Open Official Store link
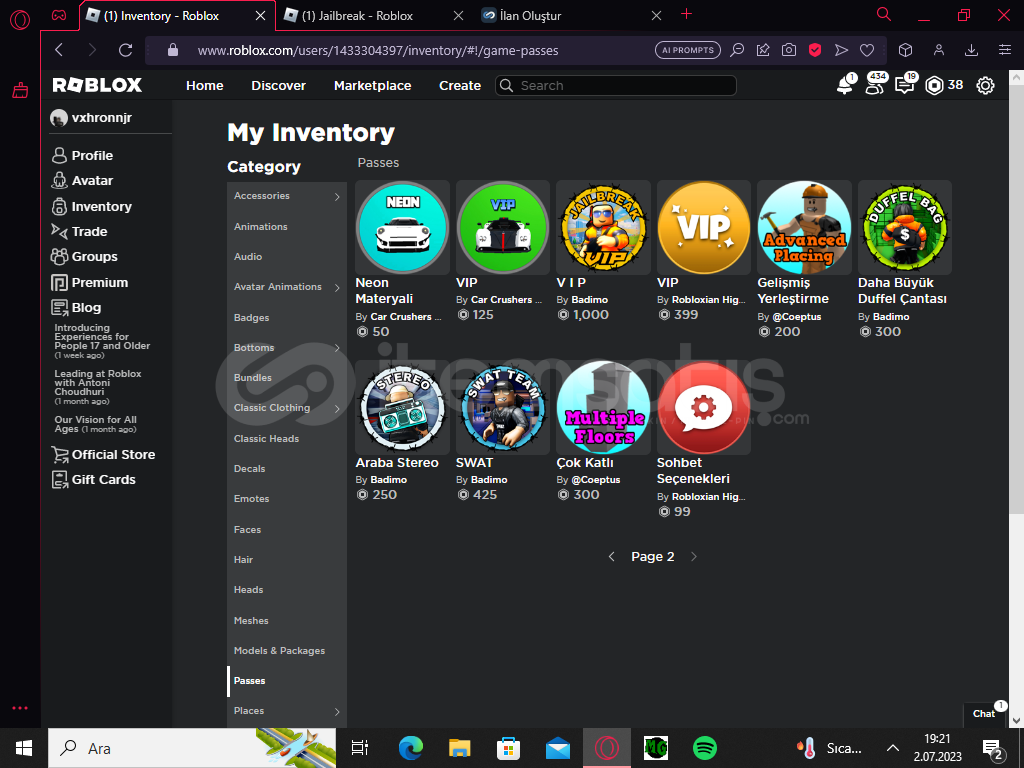This screenshot has width=1024, height=768. 103,455
